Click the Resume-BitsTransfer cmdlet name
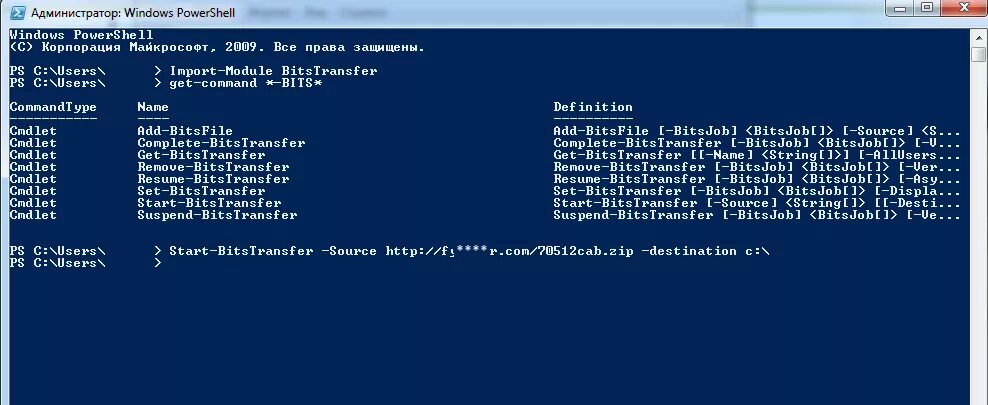 (213, 180)
